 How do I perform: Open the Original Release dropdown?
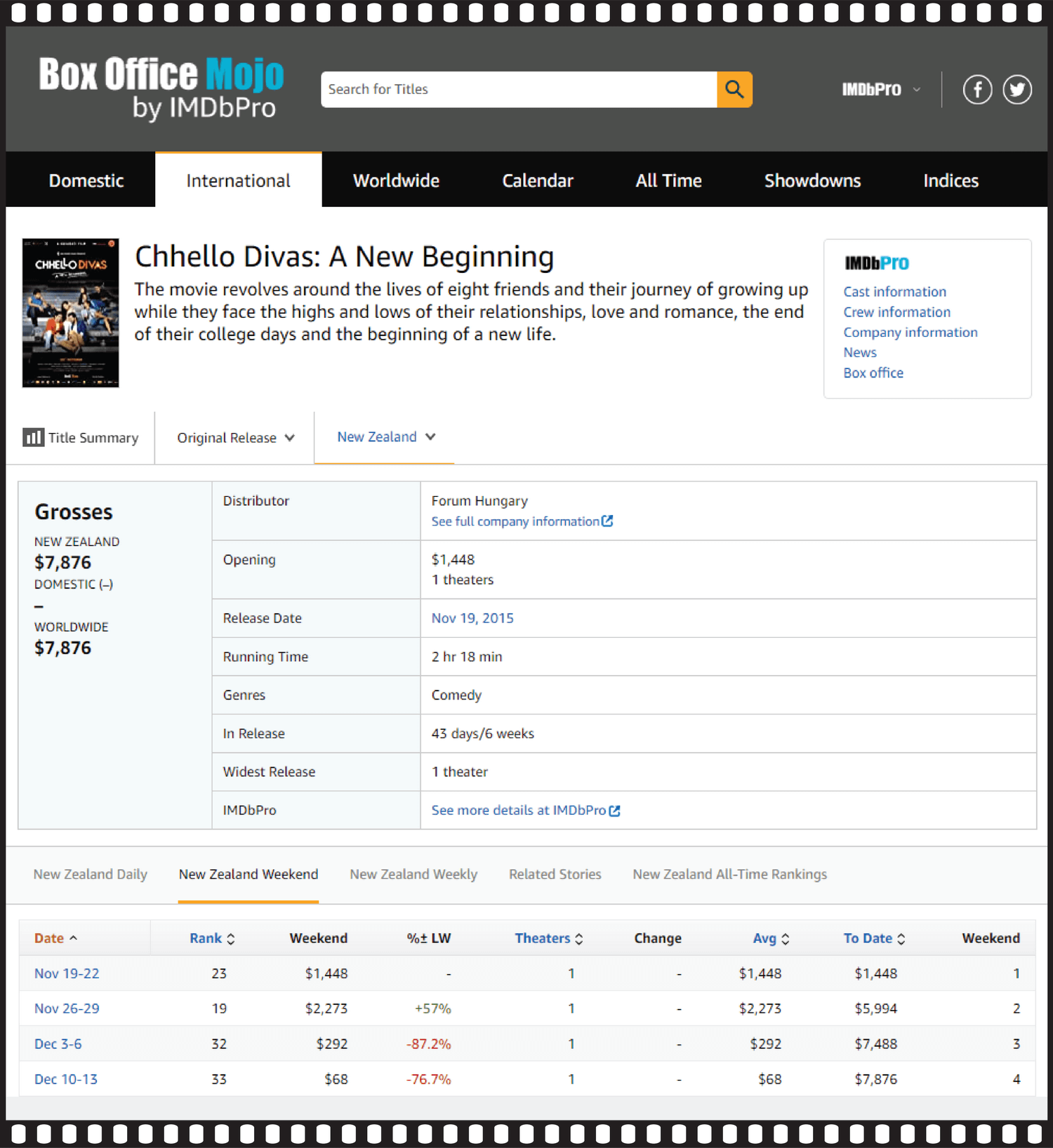click(x=236, y=438)
